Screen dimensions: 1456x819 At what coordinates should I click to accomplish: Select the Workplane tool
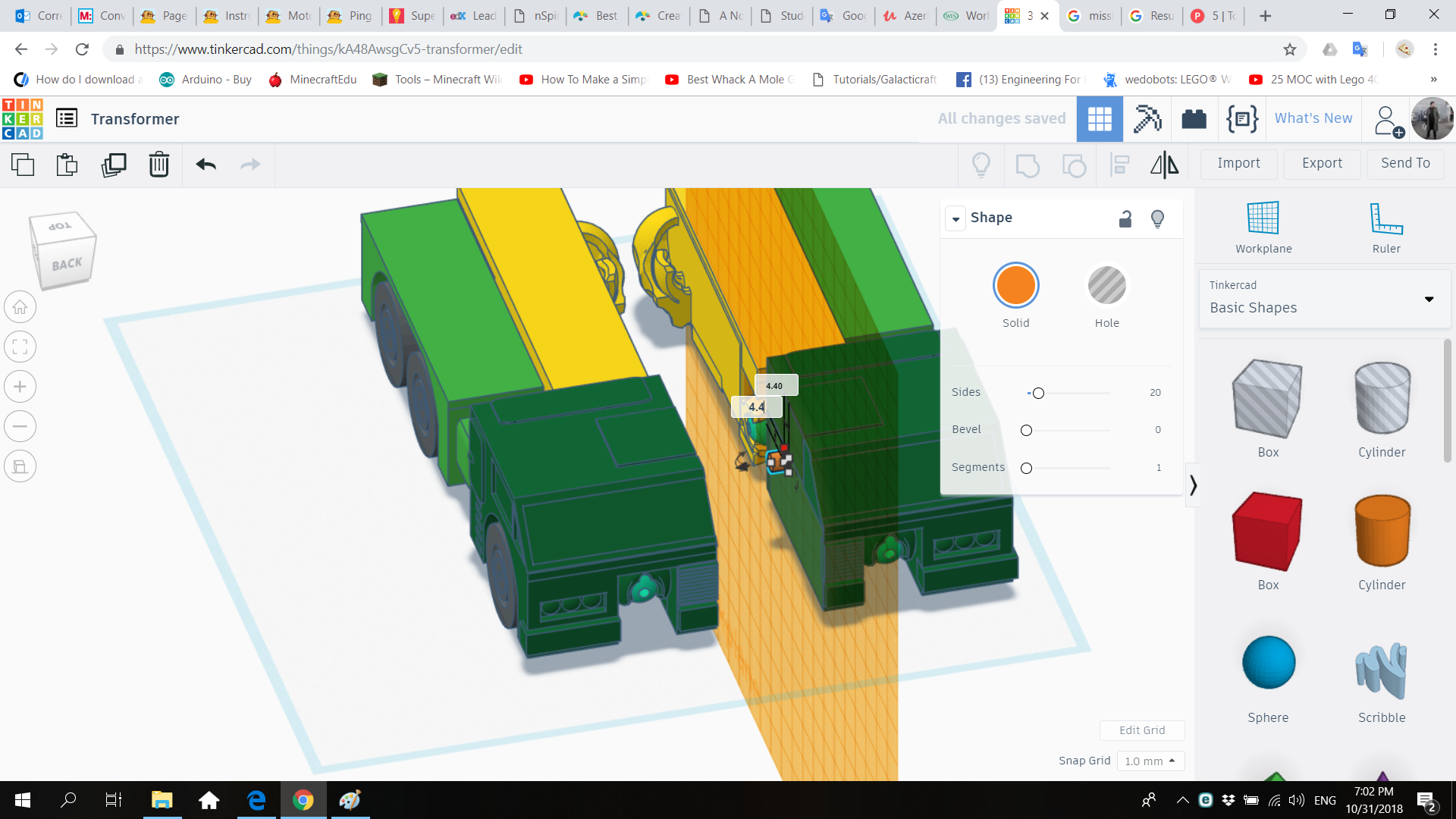[x=1263, y=226]
